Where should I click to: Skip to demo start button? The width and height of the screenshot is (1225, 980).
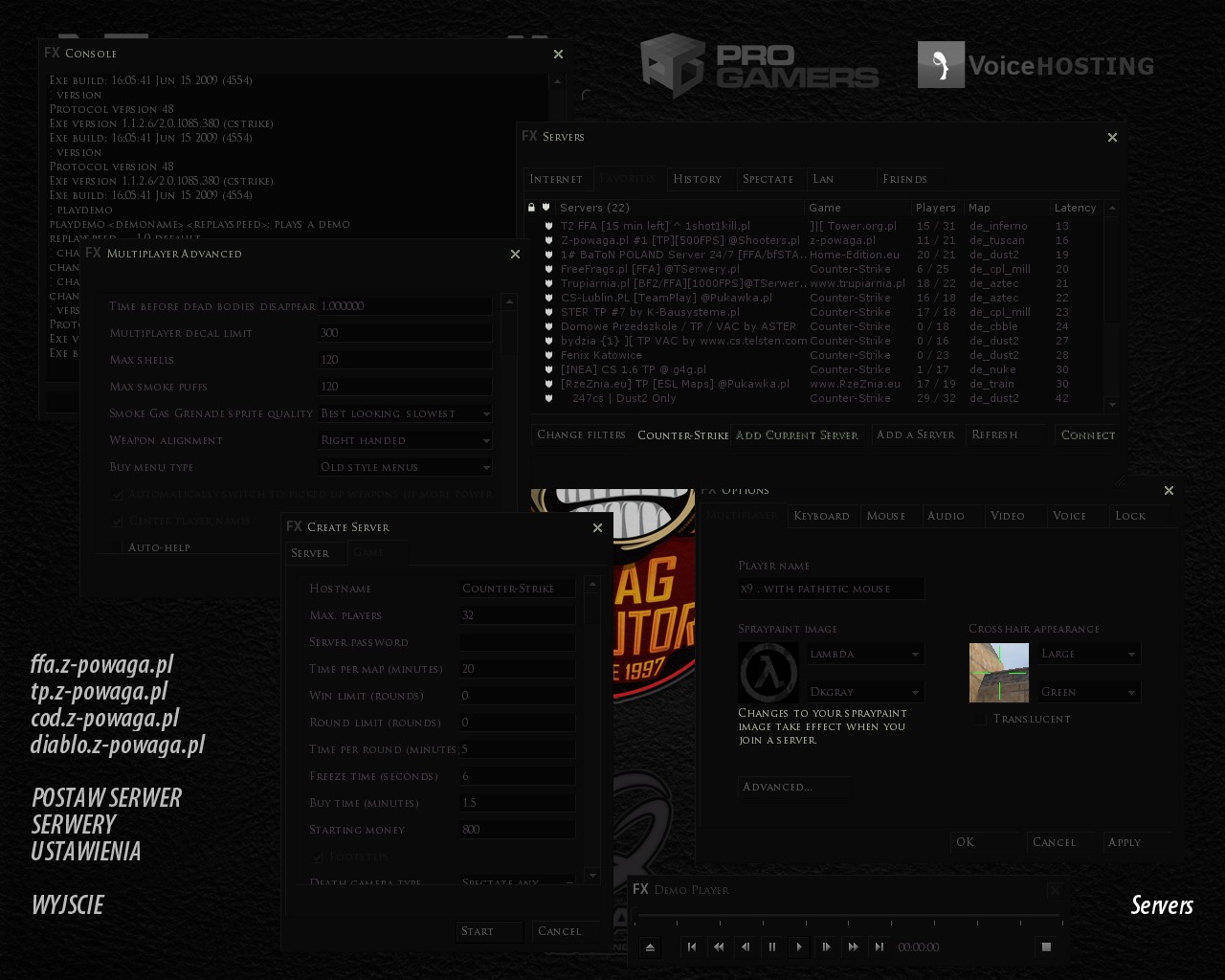coord(692,947)
